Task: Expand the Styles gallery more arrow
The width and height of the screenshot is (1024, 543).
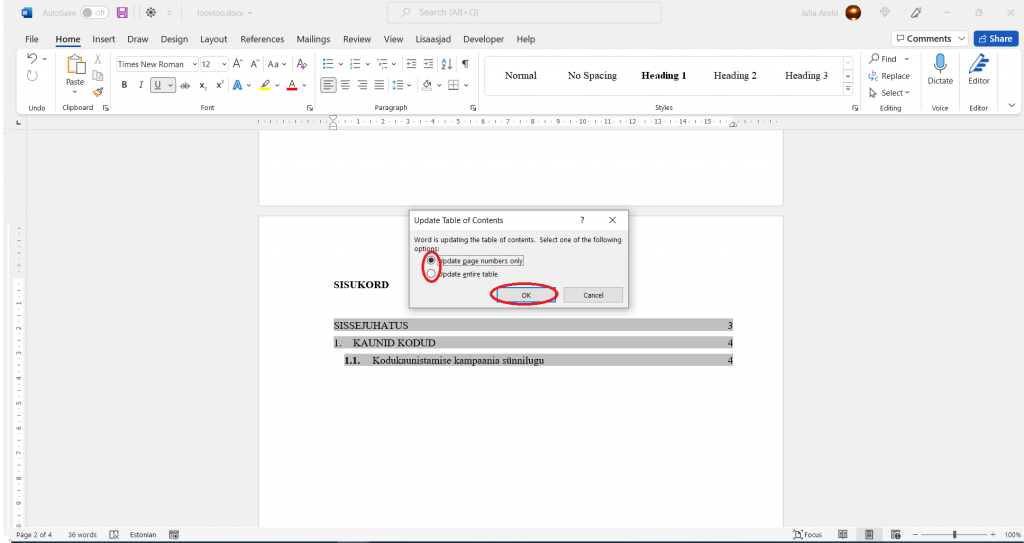Action: (x=848, y=88)
